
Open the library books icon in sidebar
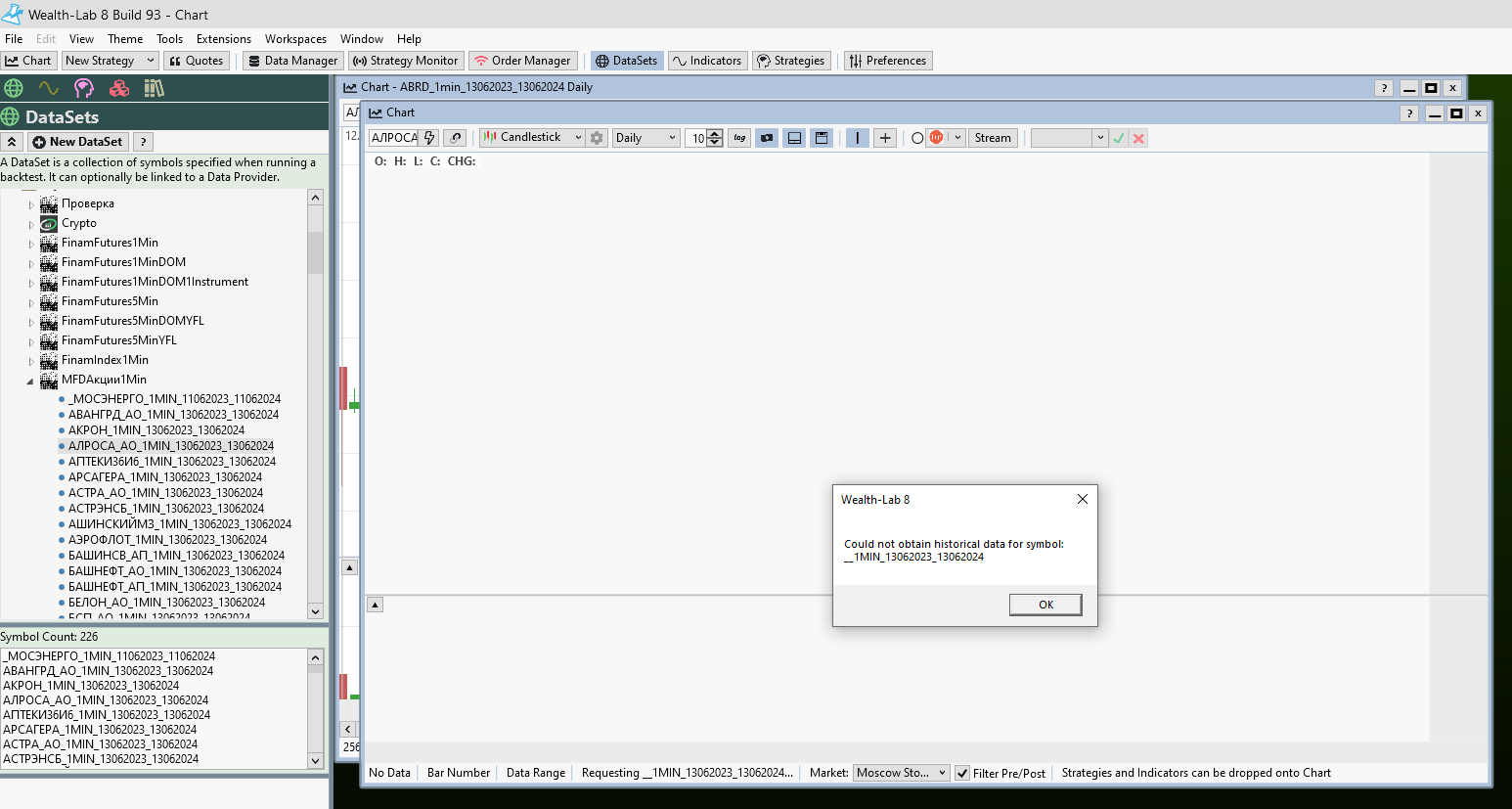(154, 88)
